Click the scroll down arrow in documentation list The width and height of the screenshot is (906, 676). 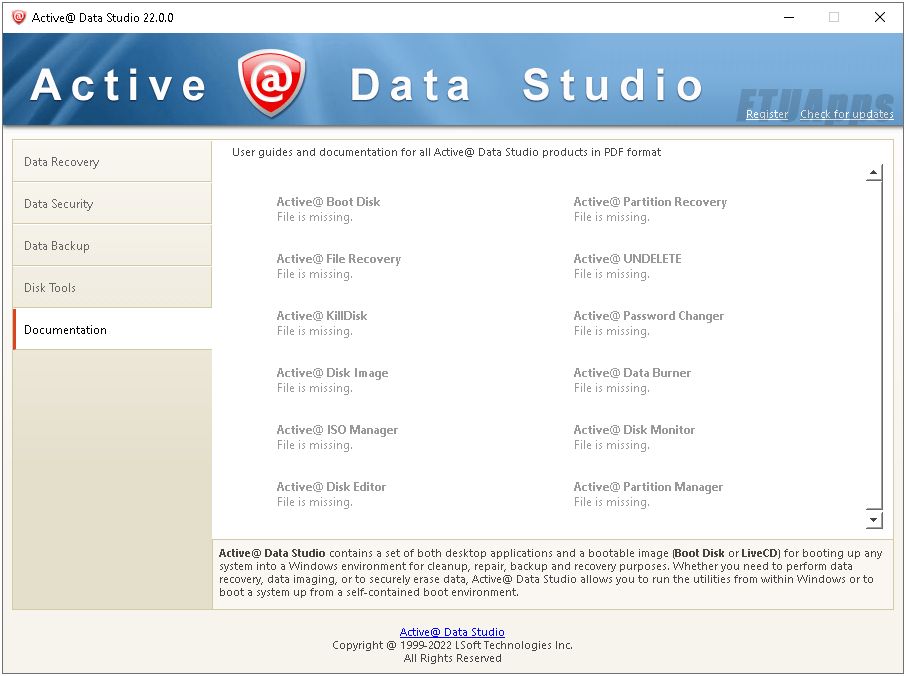click(x=874, y=520)
